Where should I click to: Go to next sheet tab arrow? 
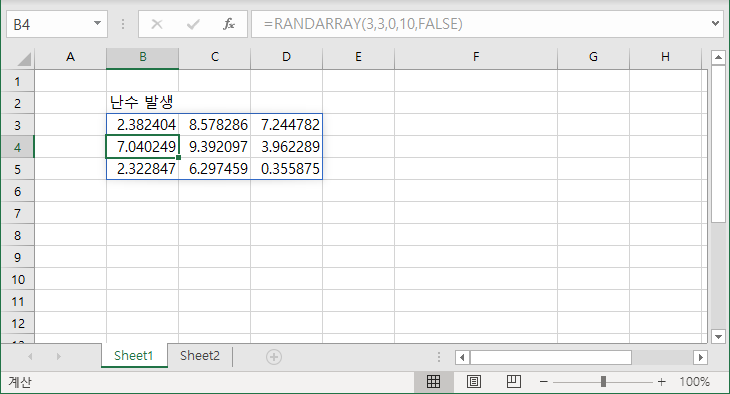coord(59,357)
